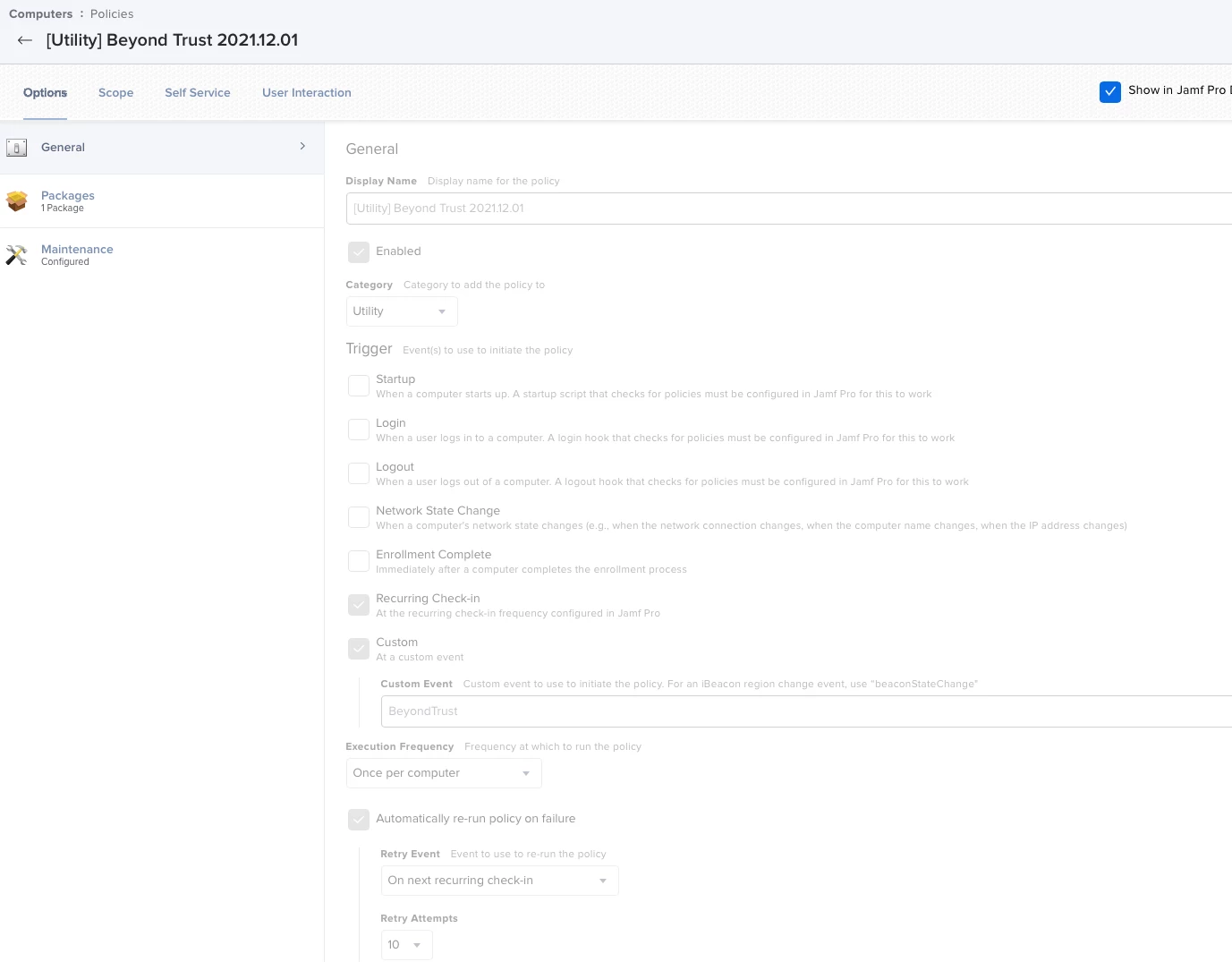Click the back arrow beside policy title

pyautogui.click(x=25, y=40)
